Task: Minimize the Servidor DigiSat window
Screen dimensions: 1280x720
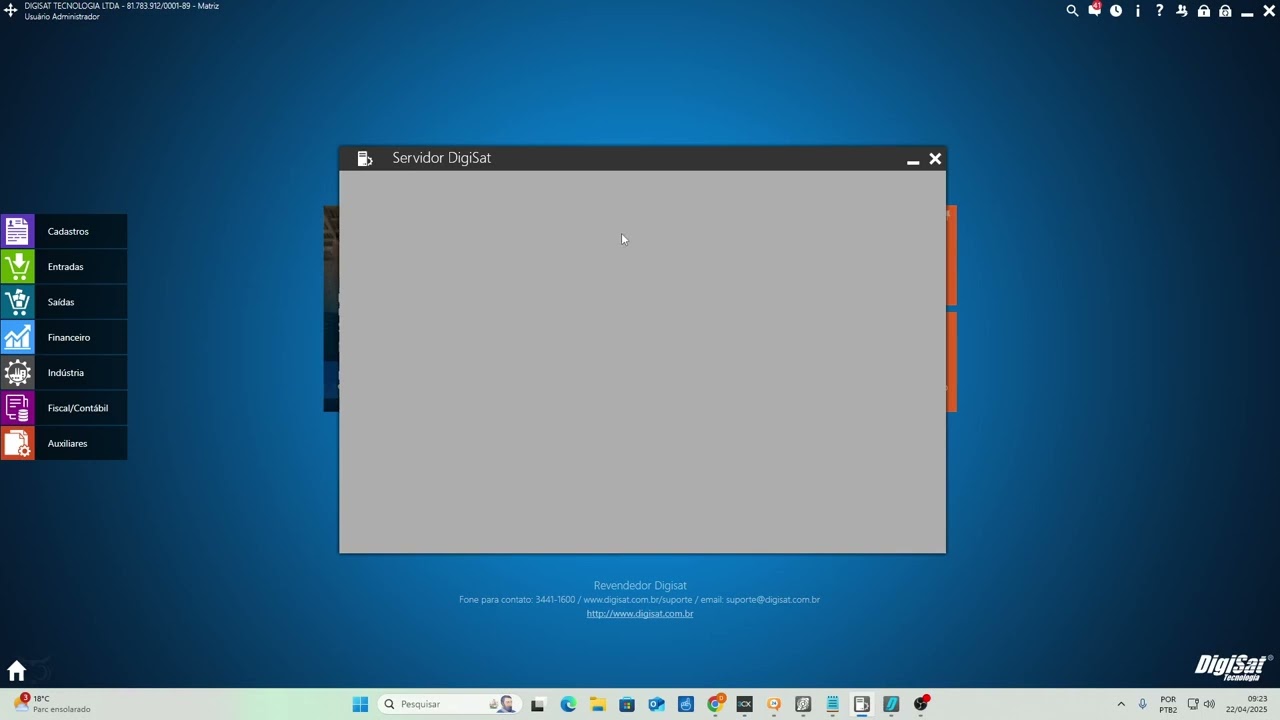Action: coord(913,160)
